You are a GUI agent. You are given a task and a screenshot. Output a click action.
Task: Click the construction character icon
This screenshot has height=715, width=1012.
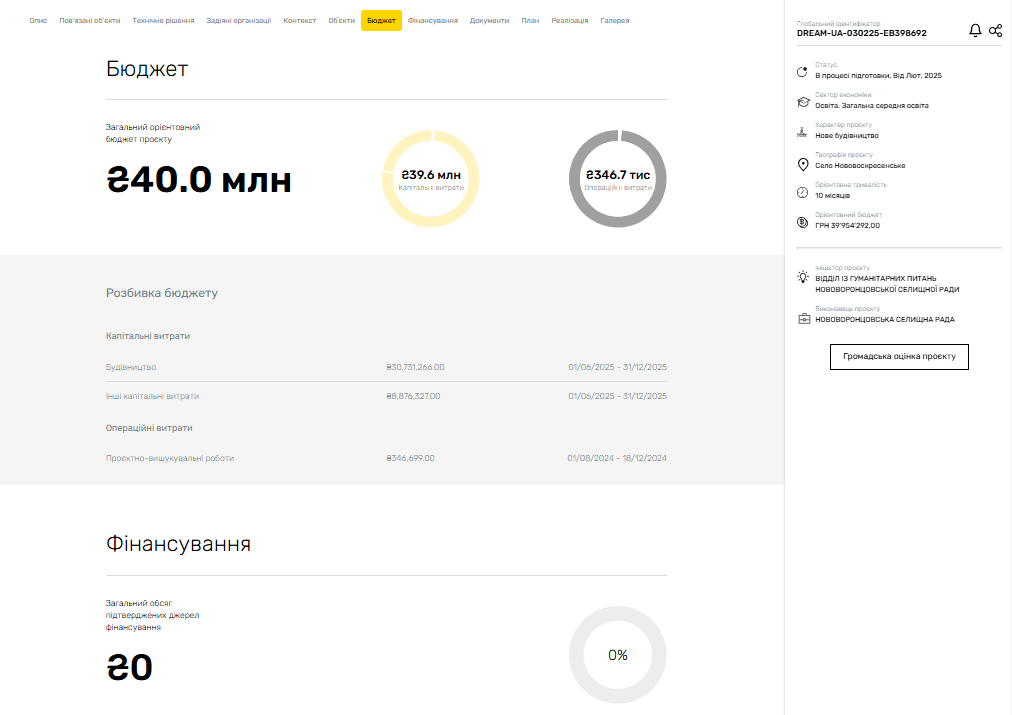pos(802,132)
